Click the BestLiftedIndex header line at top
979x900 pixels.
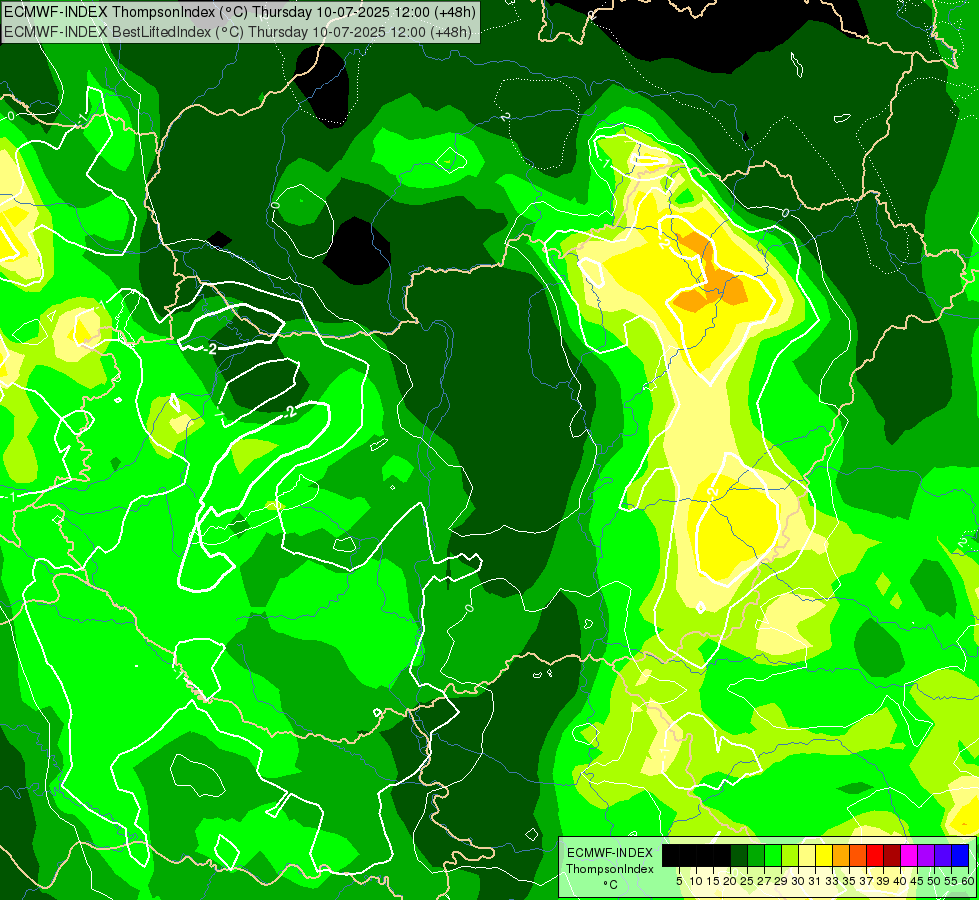238,32
